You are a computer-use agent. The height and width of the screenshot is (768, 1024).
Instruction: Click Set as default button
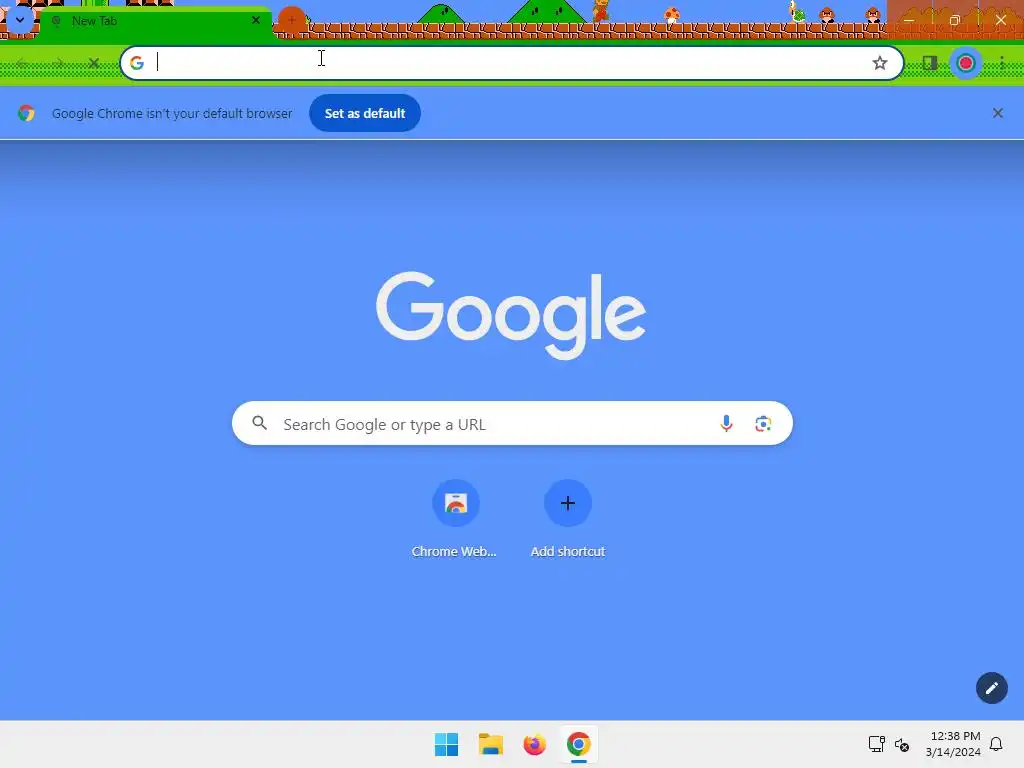point(364,113)
